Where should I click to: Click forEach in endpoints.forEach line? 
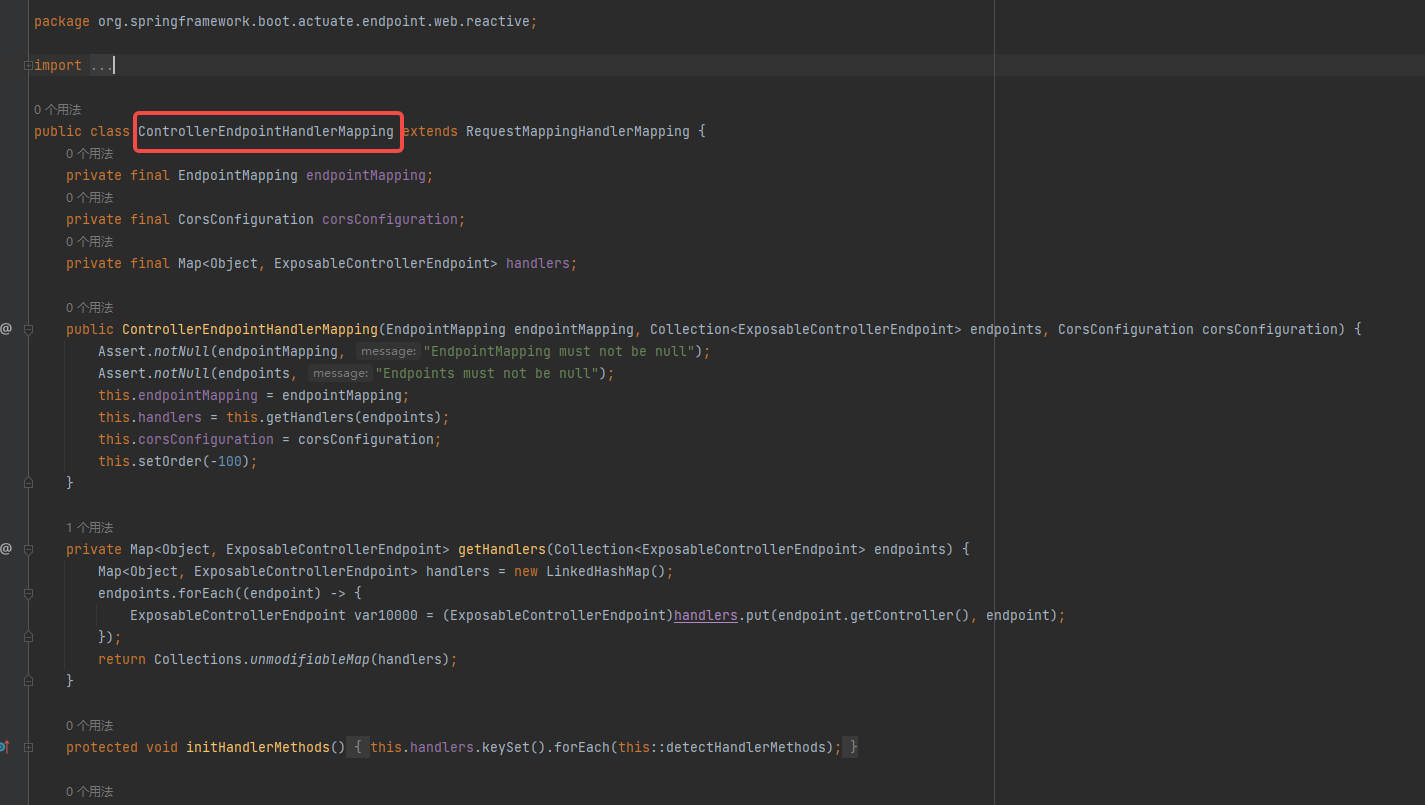point(206,593)
